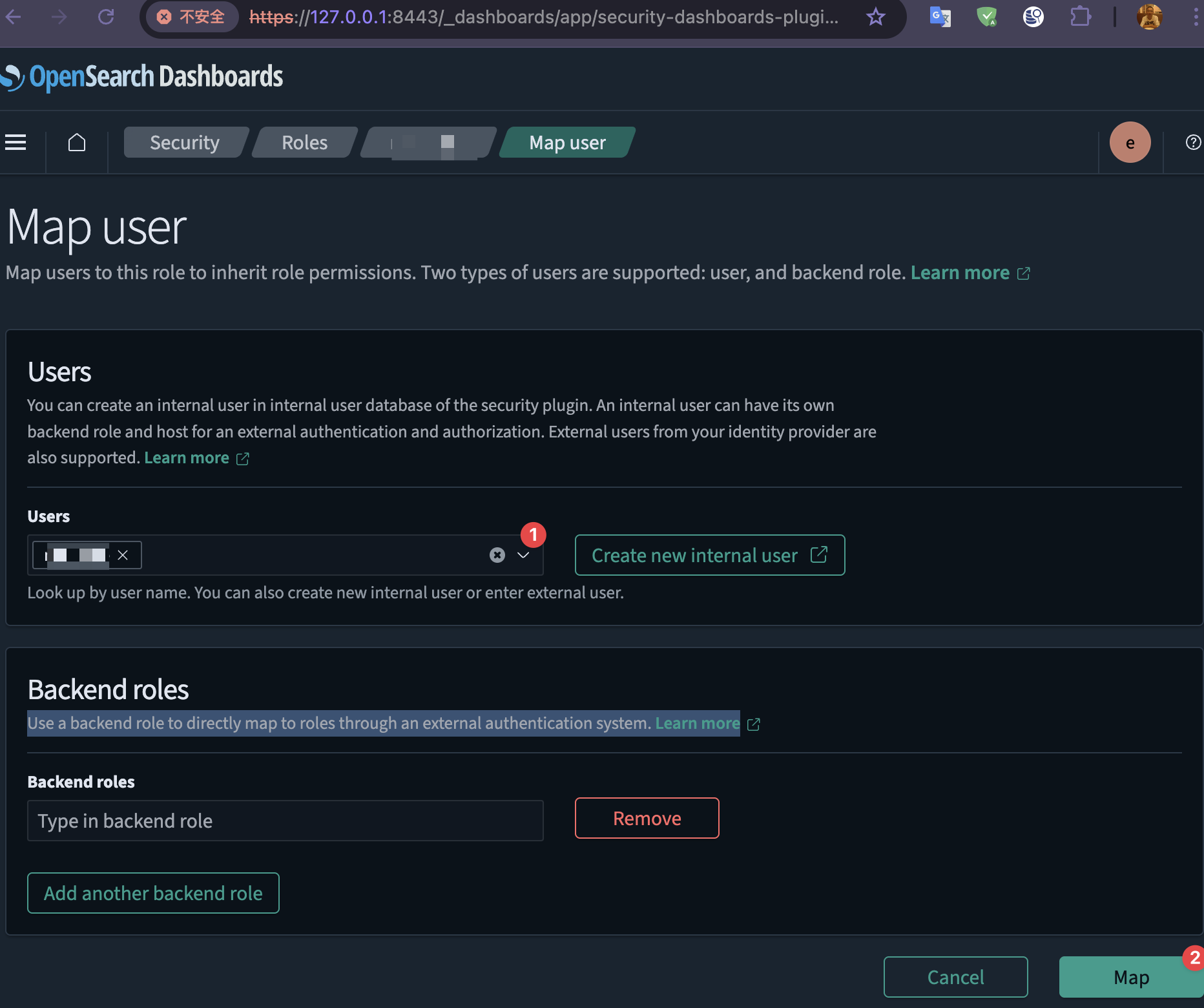This screenshot has width=1204, height=1008.
Task: Click the Cancel button
Action: tap(955, 977)
